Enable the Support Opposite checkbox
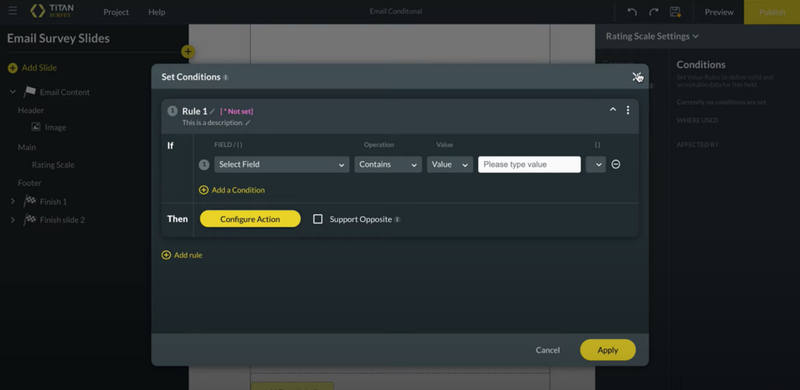The width and height of the screenshot is (800, 390). (317, 219)
